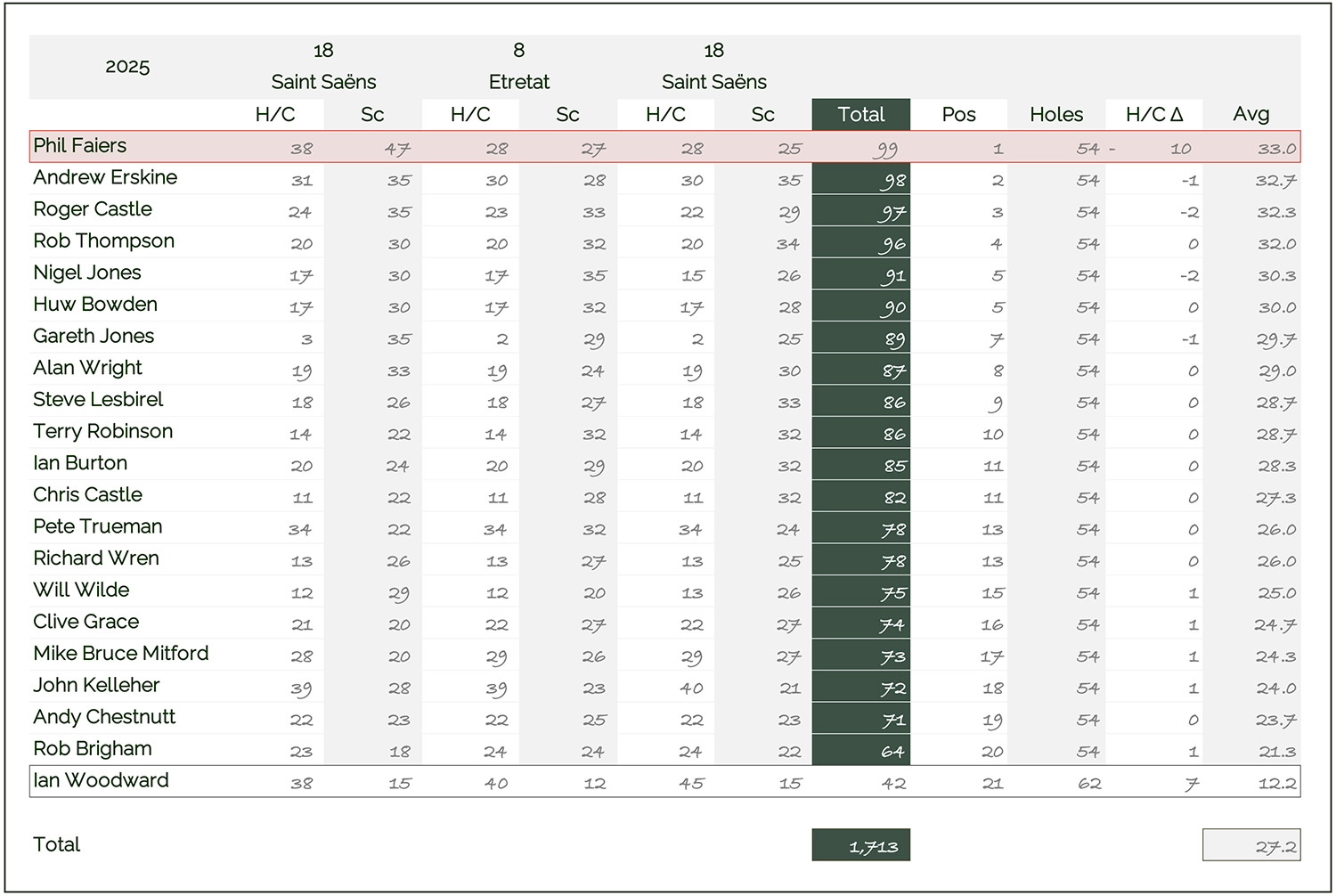Click the name Andrew Erskine
The image size is (1336, 896).
pos(105,177)
